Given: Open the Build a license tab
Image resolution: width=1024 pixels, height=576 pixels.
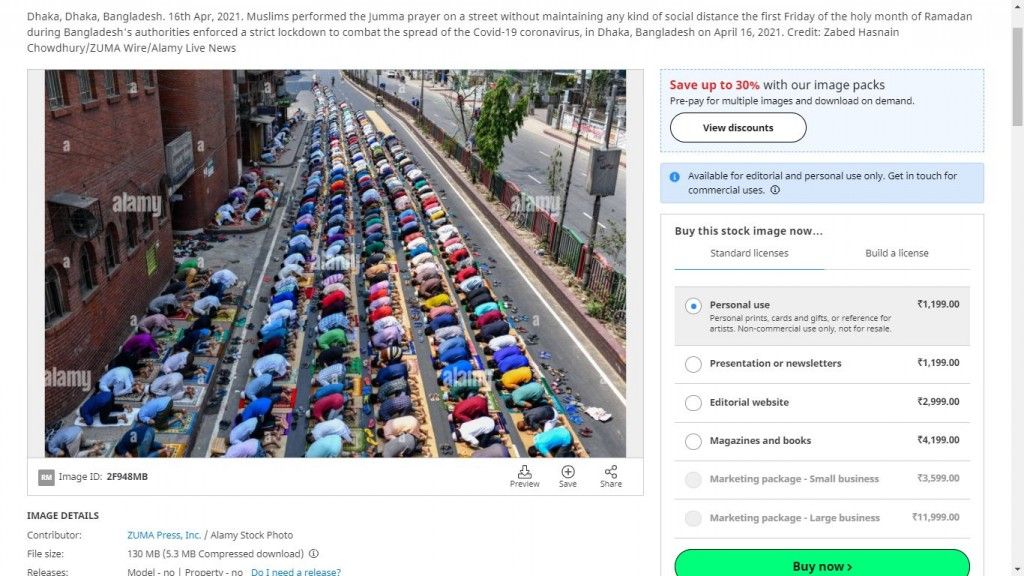Looking at the screenshot, I should [x=897, y=253].
